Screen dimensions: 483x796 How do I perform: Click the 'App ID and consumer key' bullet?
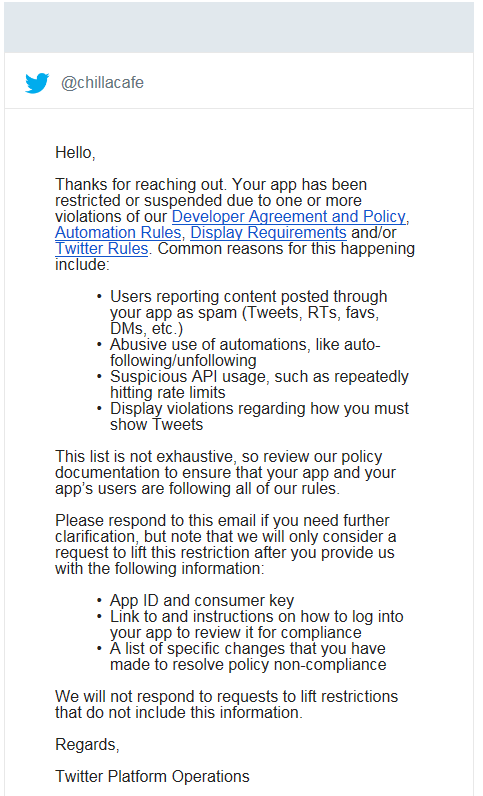(202, 600)
